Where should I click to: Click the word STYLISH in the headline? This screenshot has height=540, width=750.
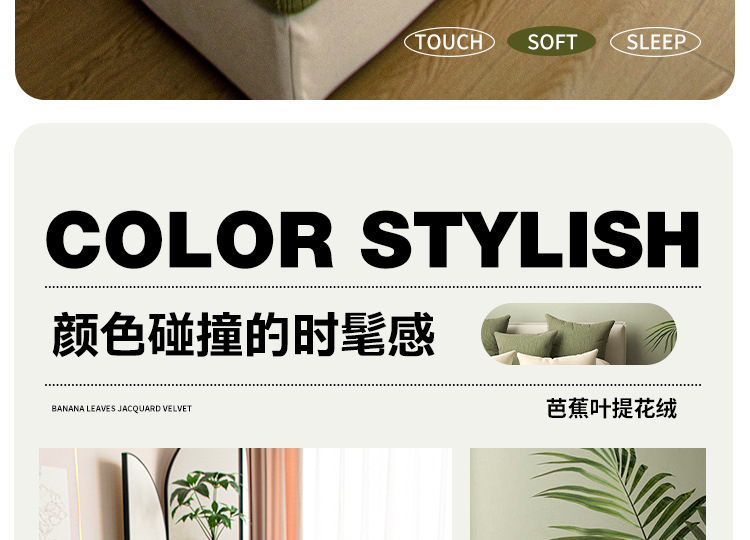click(x=530, y=239)
